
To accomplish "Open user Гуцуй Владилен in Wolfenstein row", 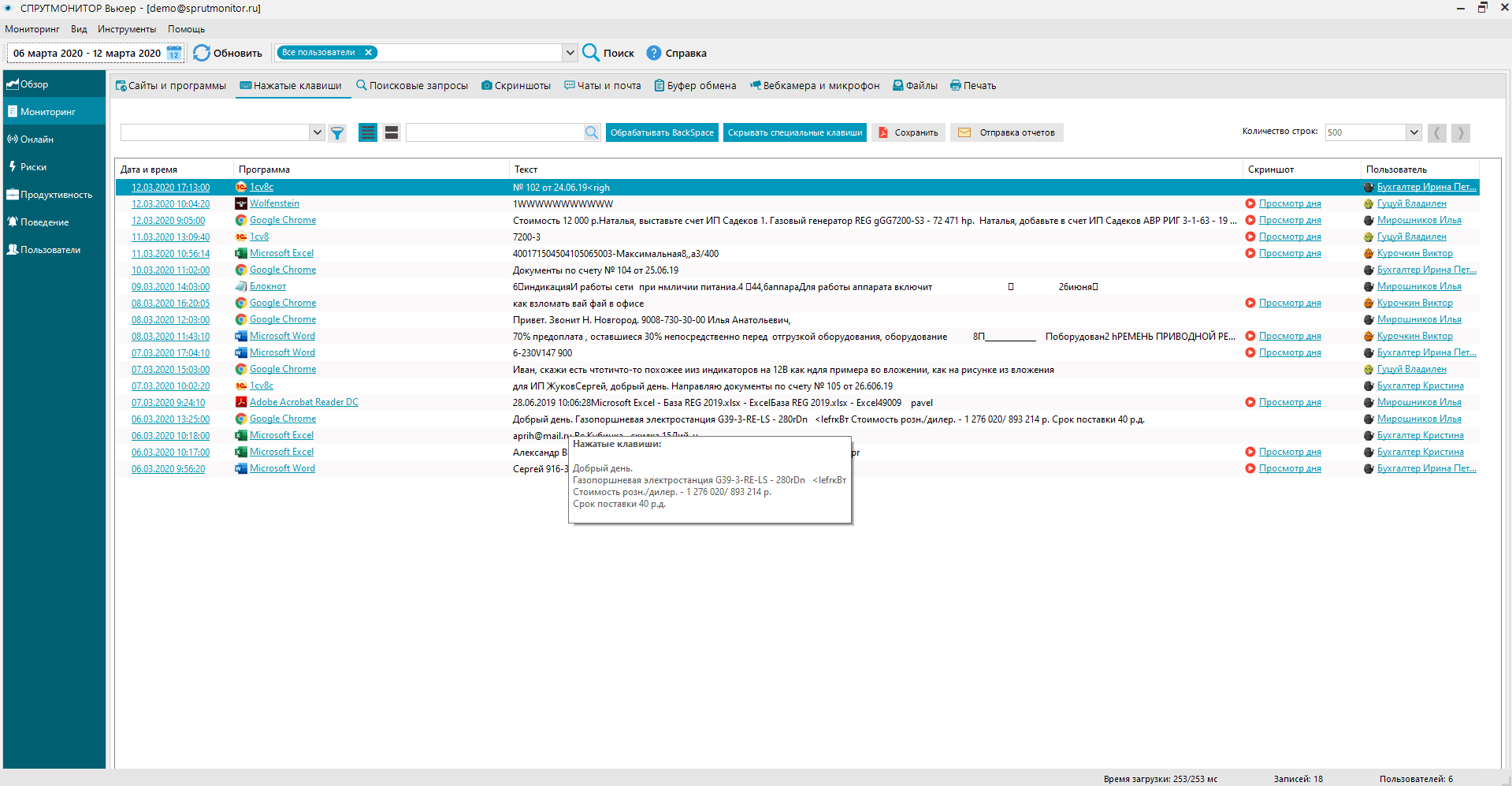I will (1412, 203).
